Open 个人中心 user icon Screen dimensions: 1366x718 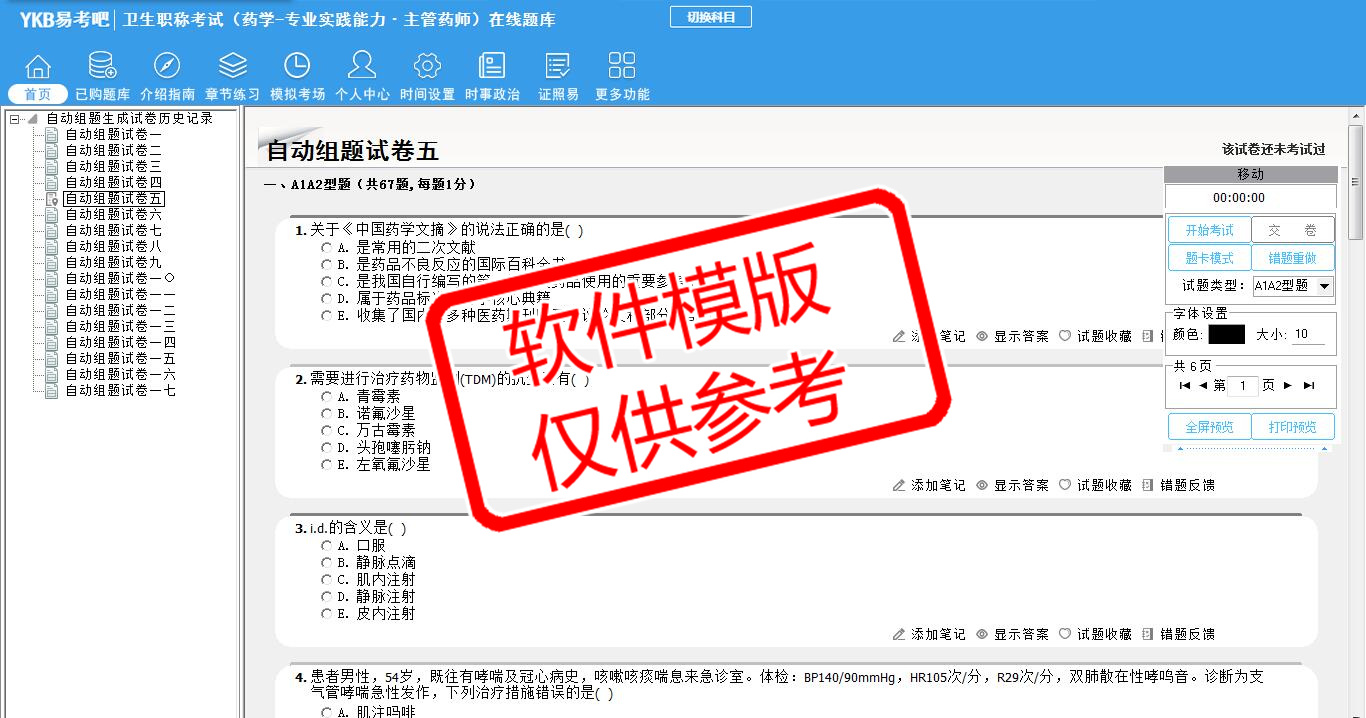(x=362, y=67)
